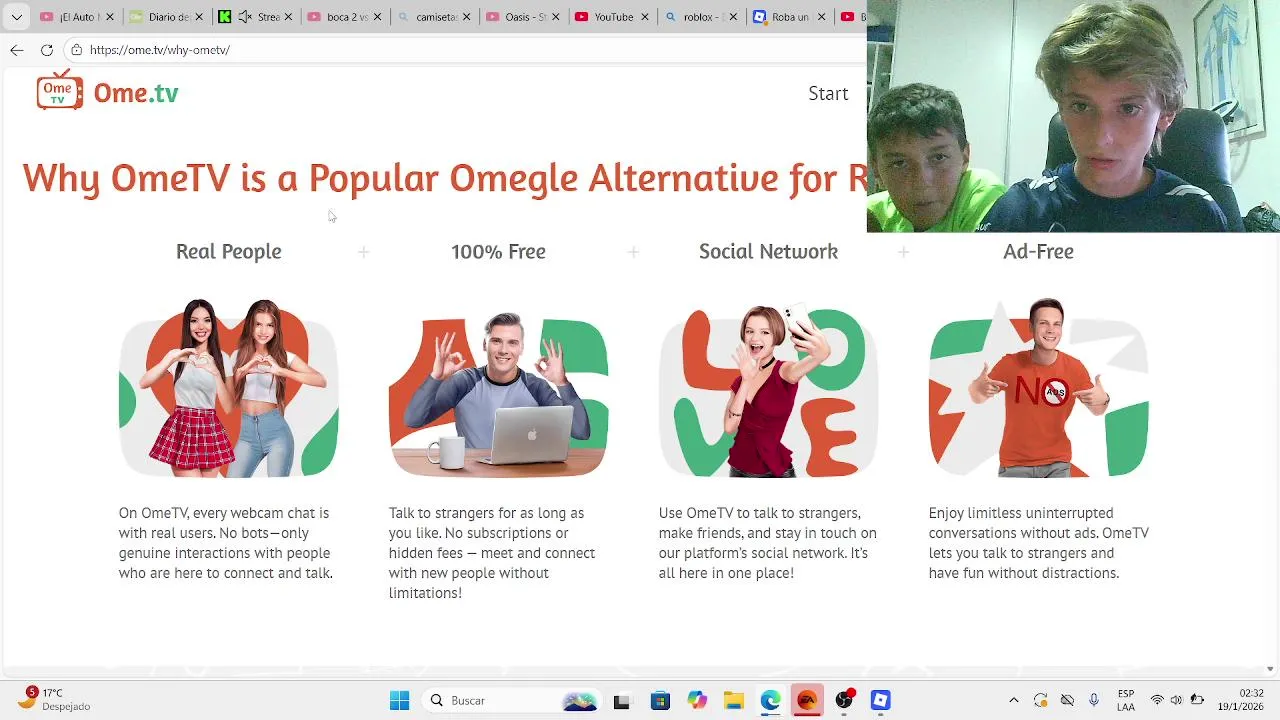Switch to the "¡El Auto" tab
Viewport: 1280px width, 720px height.
77,17
